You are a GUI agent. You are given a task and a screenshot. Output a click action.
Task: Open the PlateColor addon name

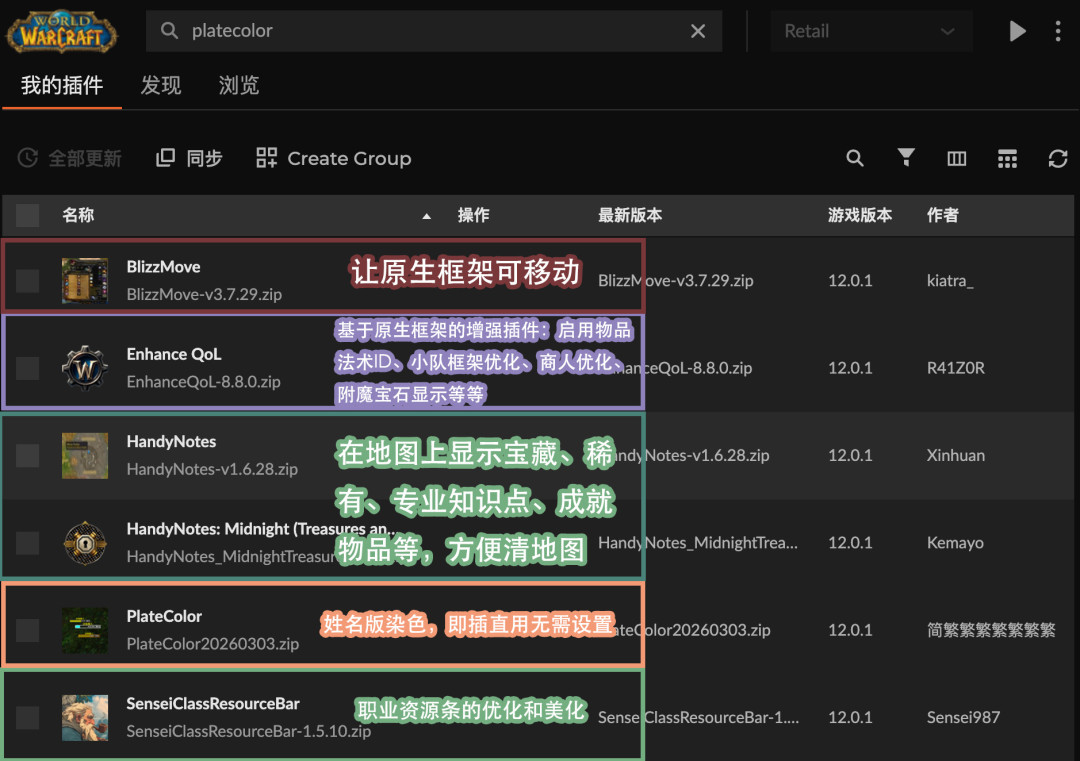164,616
